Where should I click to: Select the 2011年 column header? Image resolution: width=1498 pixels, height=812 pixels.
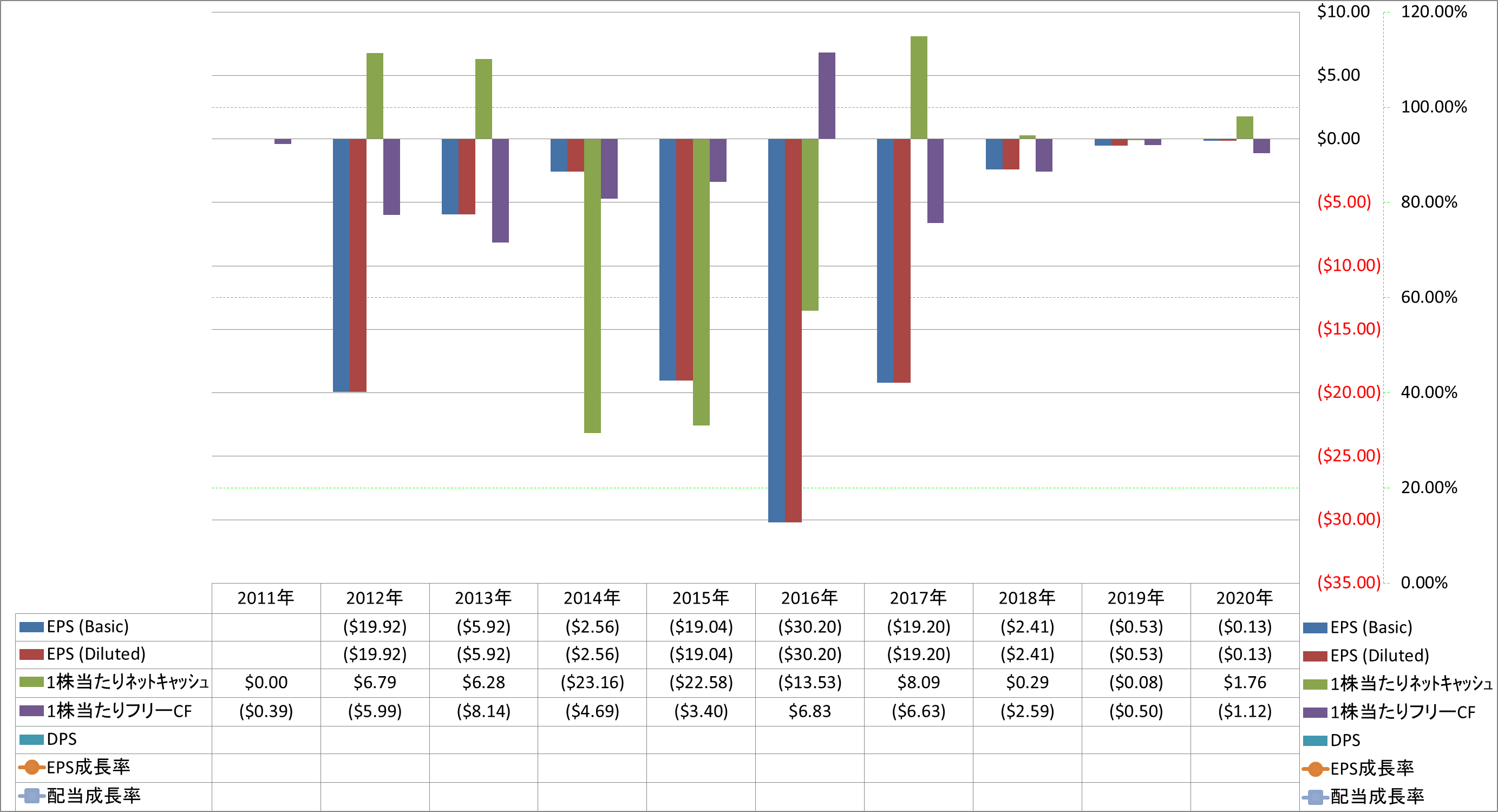pyautogui.click(x=266, y=598)
